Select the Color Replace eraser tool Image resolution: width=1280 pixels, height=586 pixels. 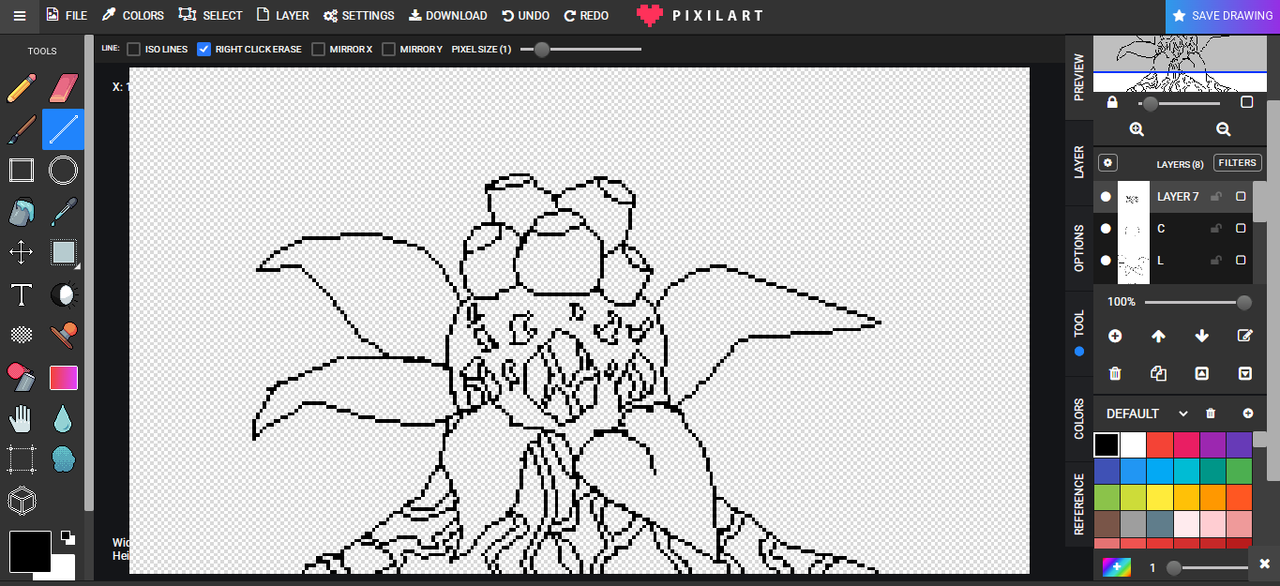click(x=21, y=377)
